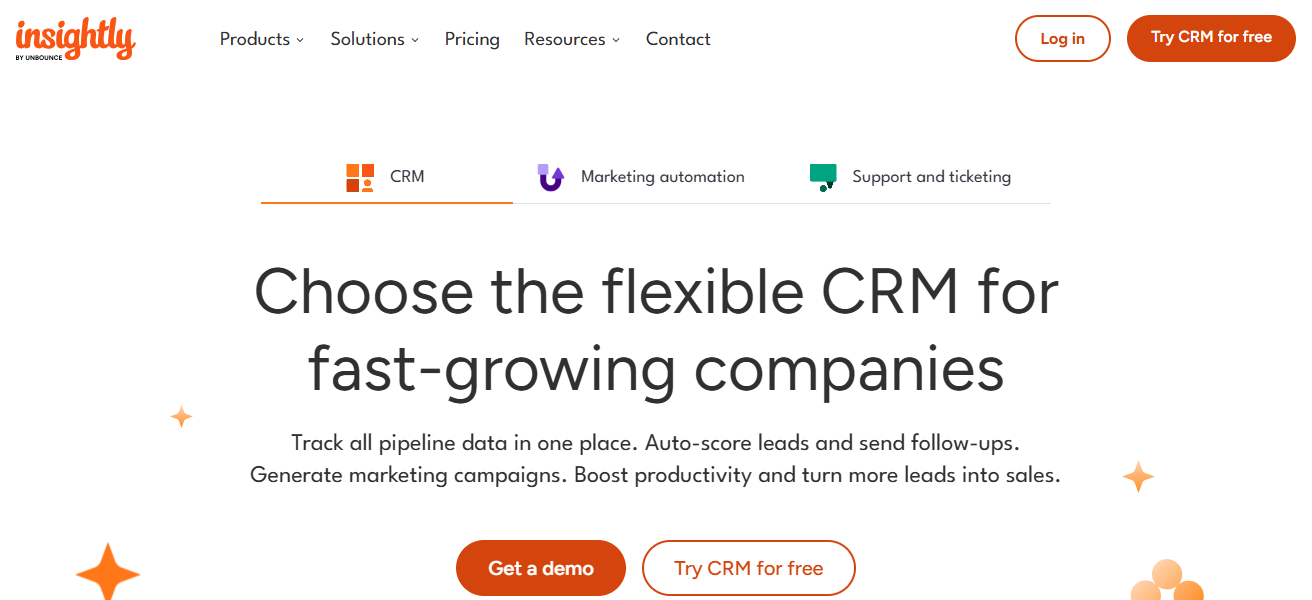This screenshot has width=1312, height=600.
Task: Click the orange sparkle at right edge
Action: pyautogui.click(x=1138, y=477)
